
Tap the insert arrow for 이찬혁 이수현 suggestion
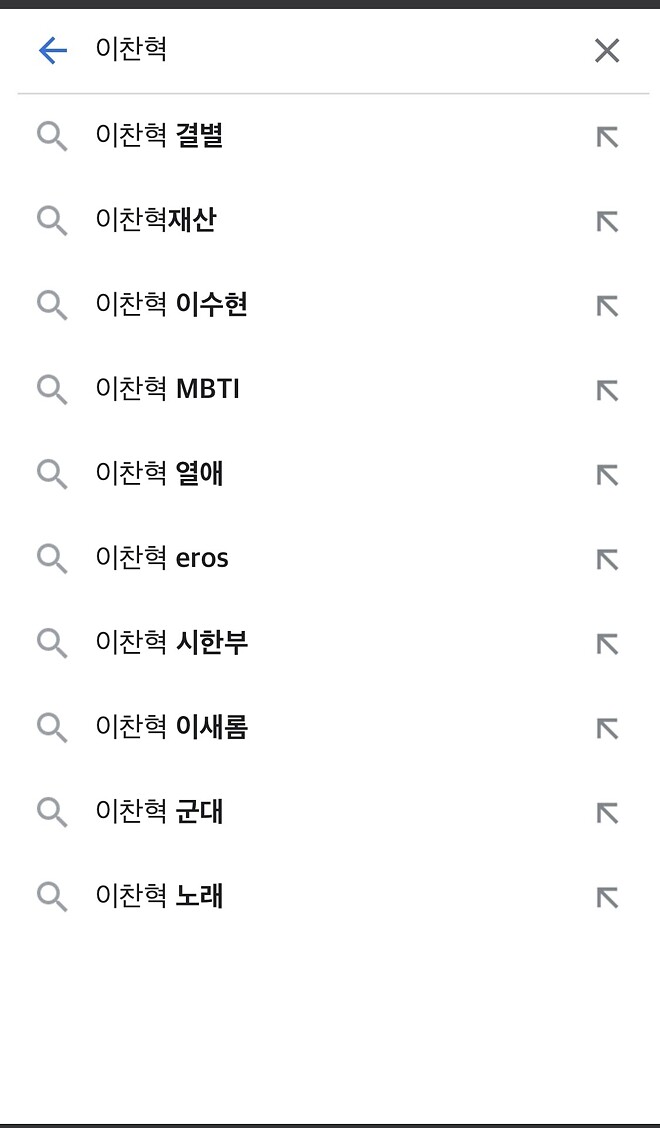(x=607, y=305)
